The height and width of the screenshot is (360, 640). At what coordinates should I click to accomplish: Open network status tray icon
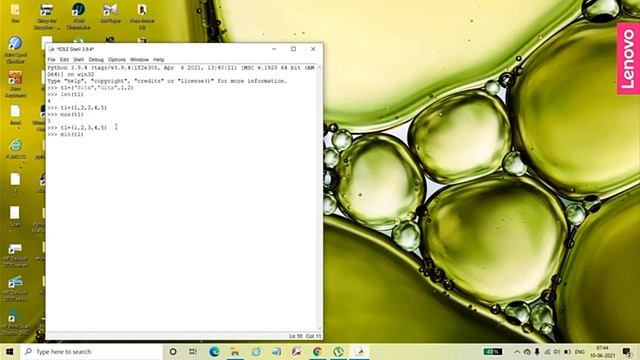[547, 351]
